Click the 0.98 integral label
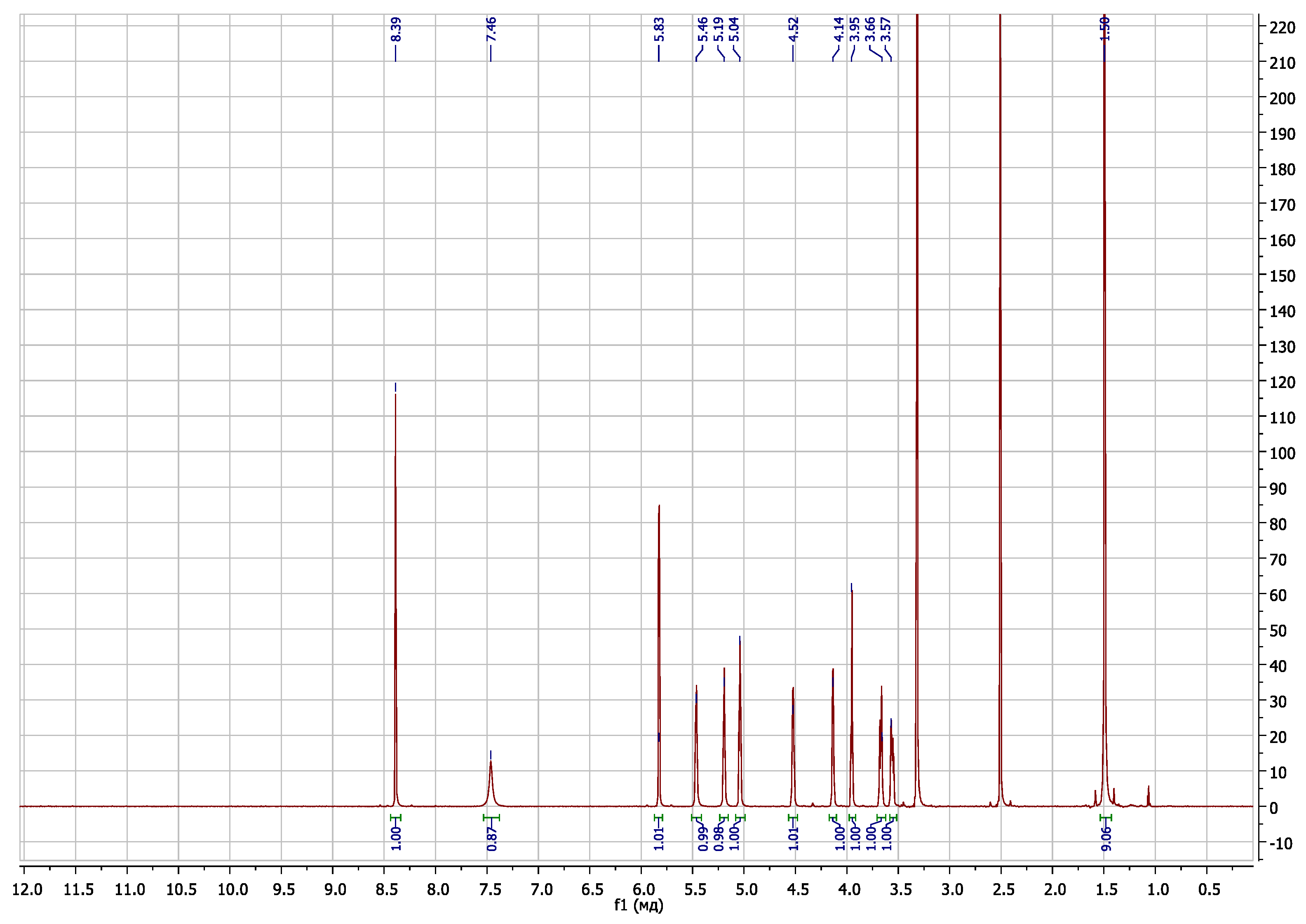The height and width of the screenshot is (924, 1306). (719, 839)
